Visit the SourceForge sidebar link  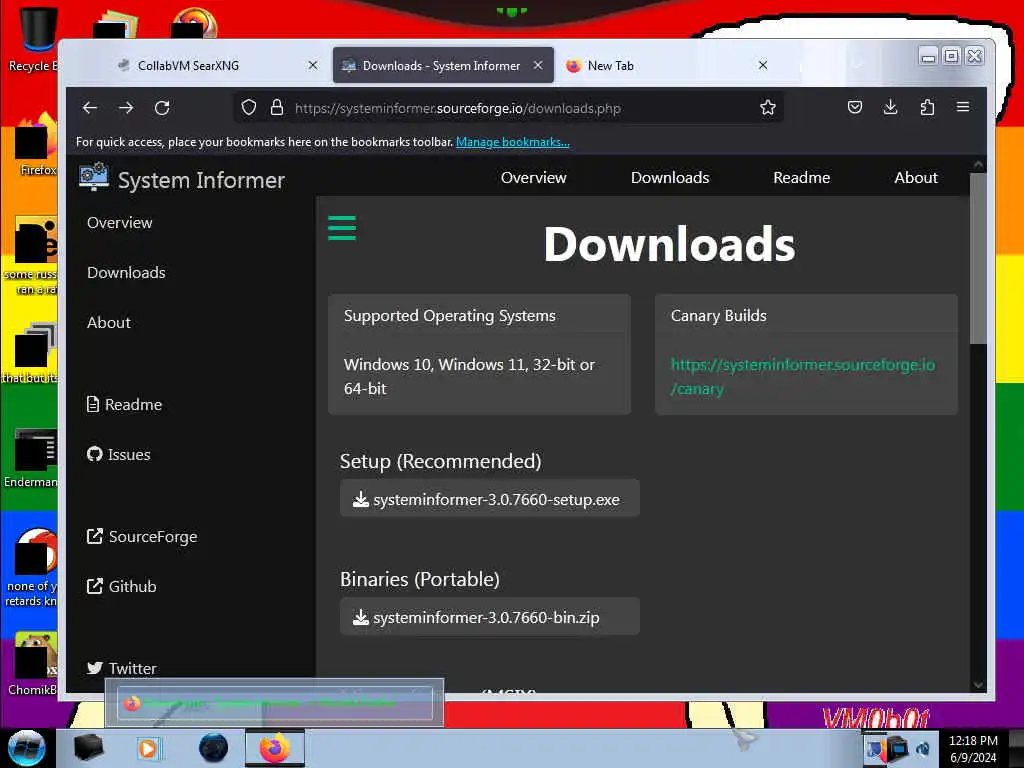point(142,537)
